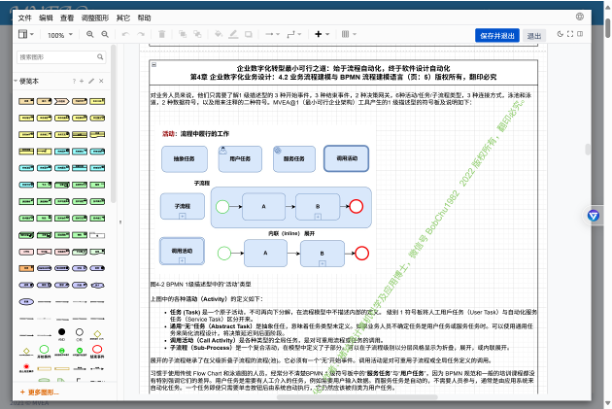Image resolution: width=612 pixels, height=409 pixels.
Task: Open the 查看 menu
Action: click(67, 18)
